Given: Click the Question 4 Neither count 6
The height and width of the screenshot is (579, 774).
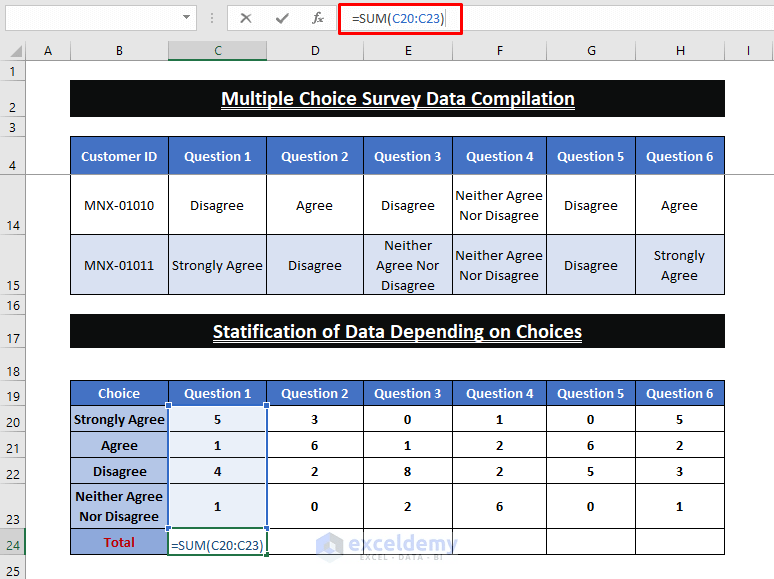Looking at the screenshot, I should pos(499,506).
